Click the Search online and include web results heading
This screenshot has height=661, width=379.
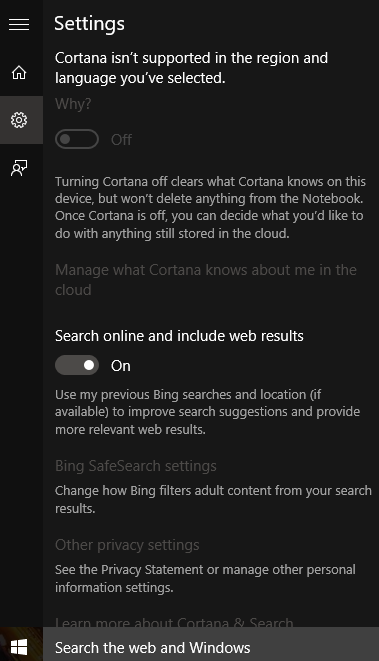(179, 336)
